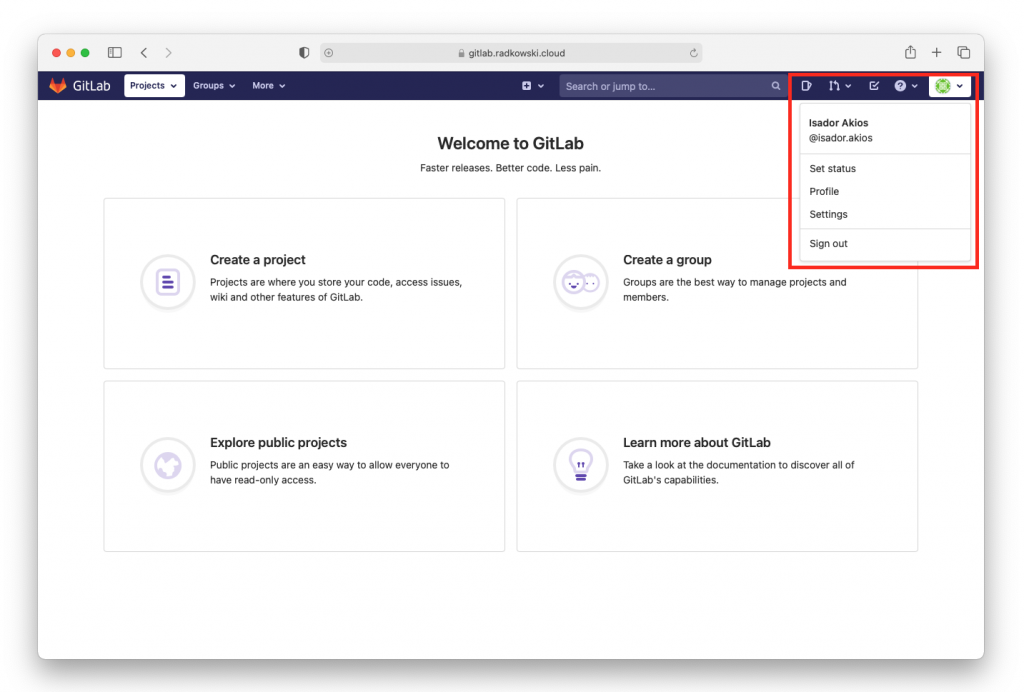
Task: Click the lock icon in address bar
Action: coord(462,53)
